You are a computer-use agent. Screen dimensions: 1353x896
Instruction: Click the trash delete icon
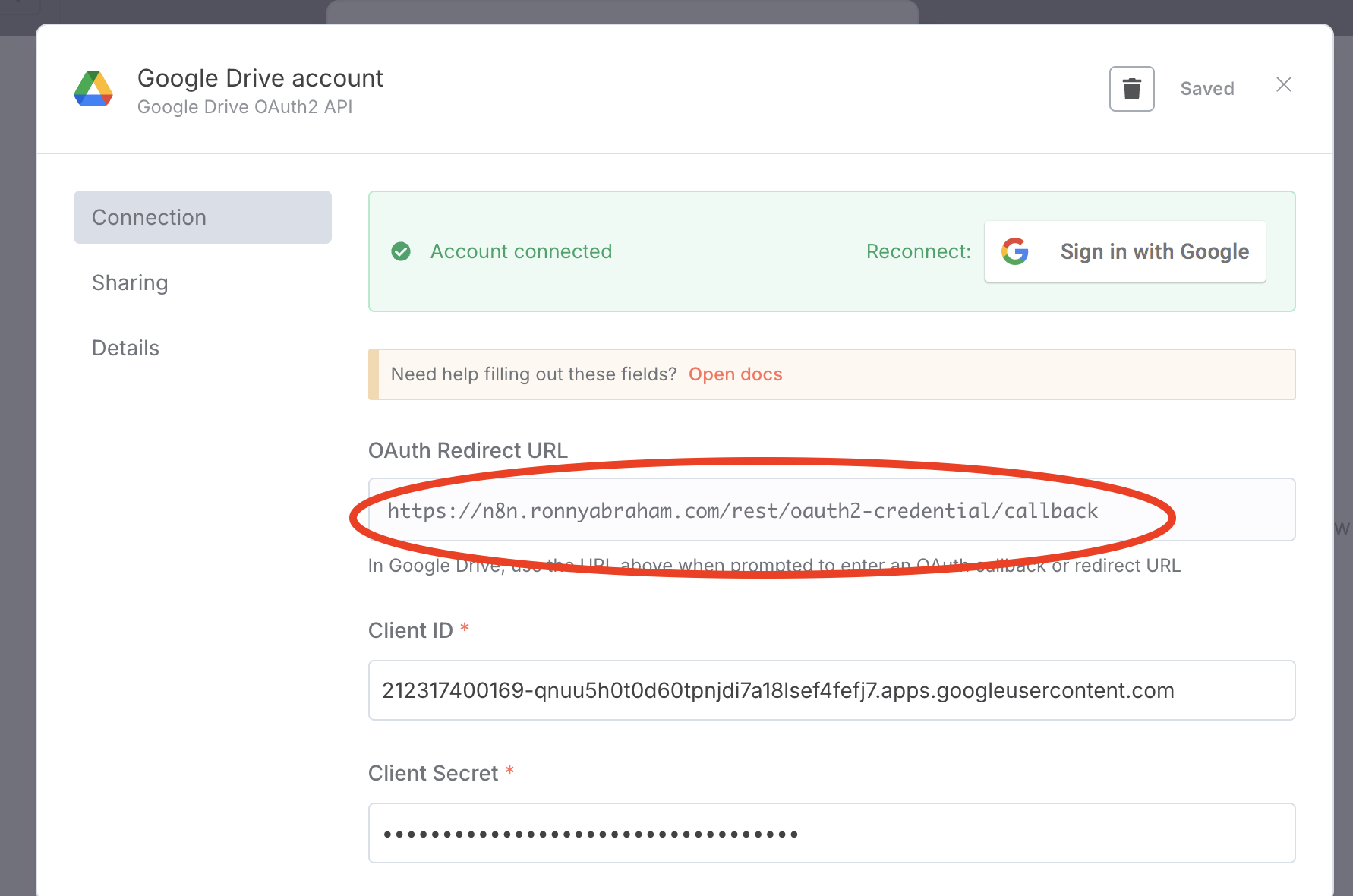click(1131, 88)
